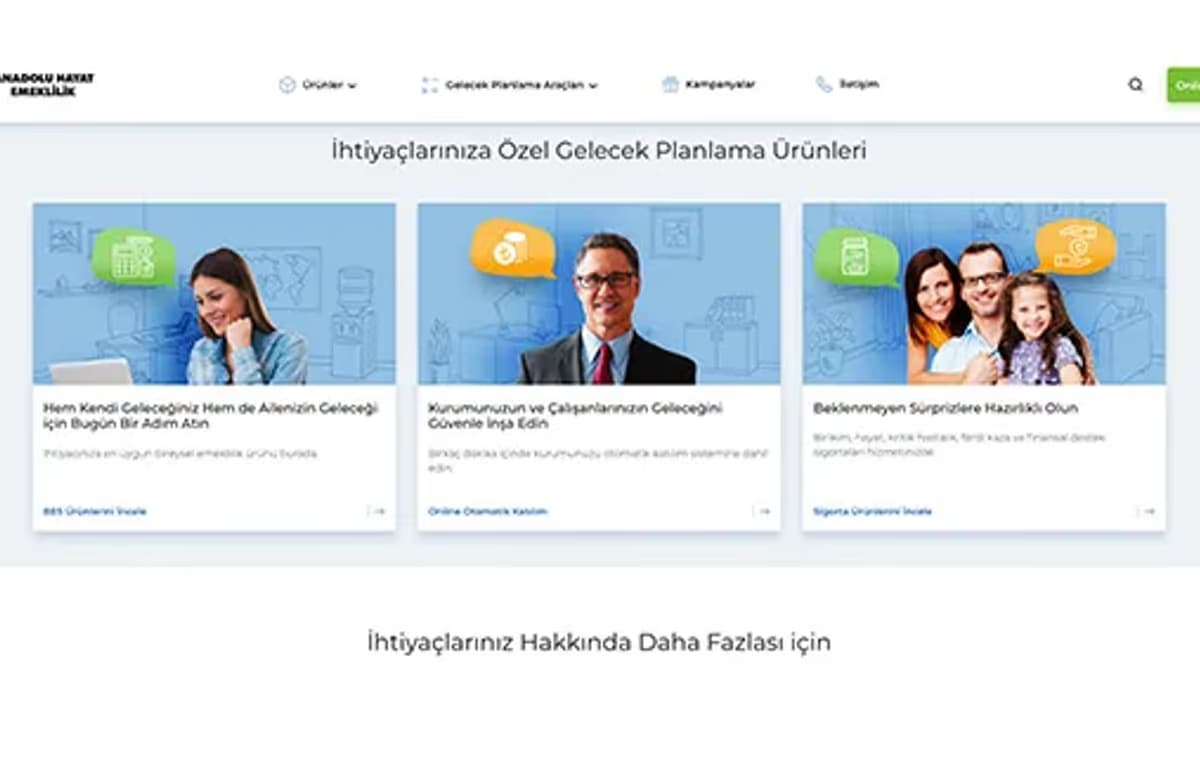The height and width of the screenshot is (780, 1200).
Task: Click the bireysel emeklilik description text
Action: pyautogui.click(x=181, y=454)
